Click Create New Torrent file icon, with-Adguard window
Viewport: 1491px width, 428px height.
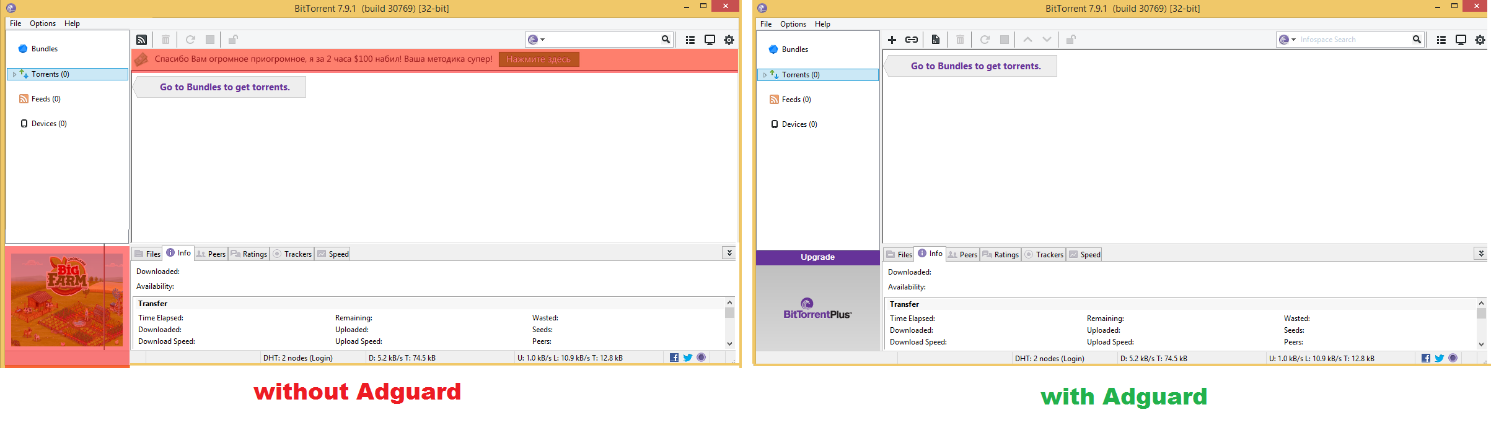click(936, 40)
